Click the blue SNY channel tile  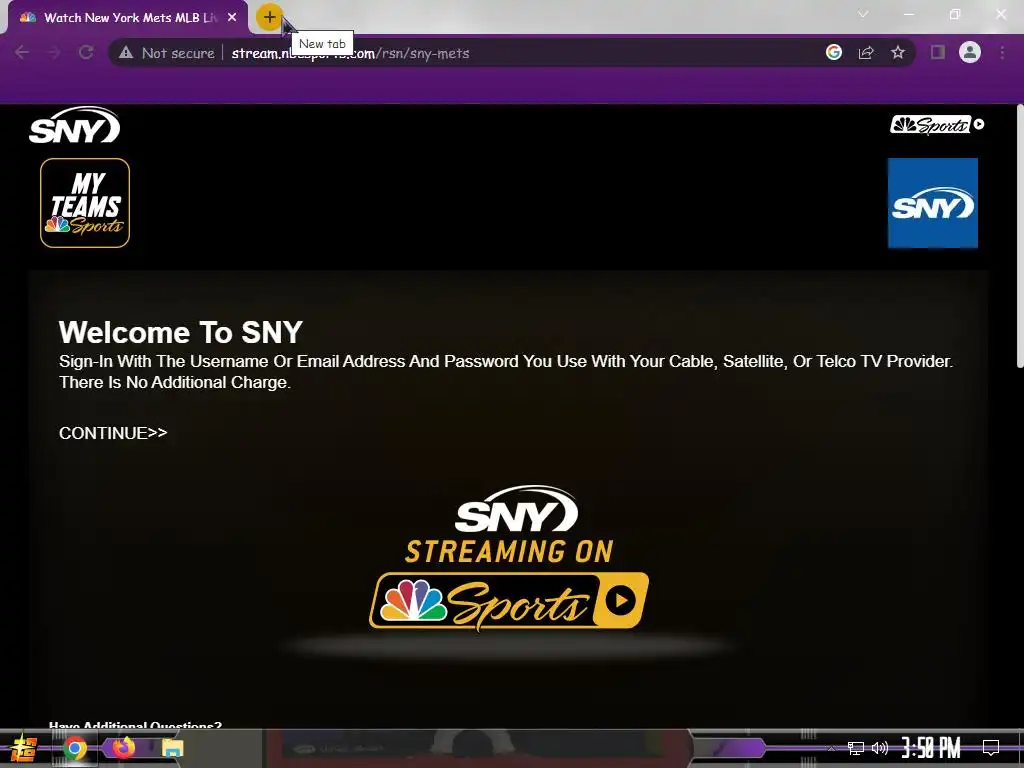[x=933, y=203]
